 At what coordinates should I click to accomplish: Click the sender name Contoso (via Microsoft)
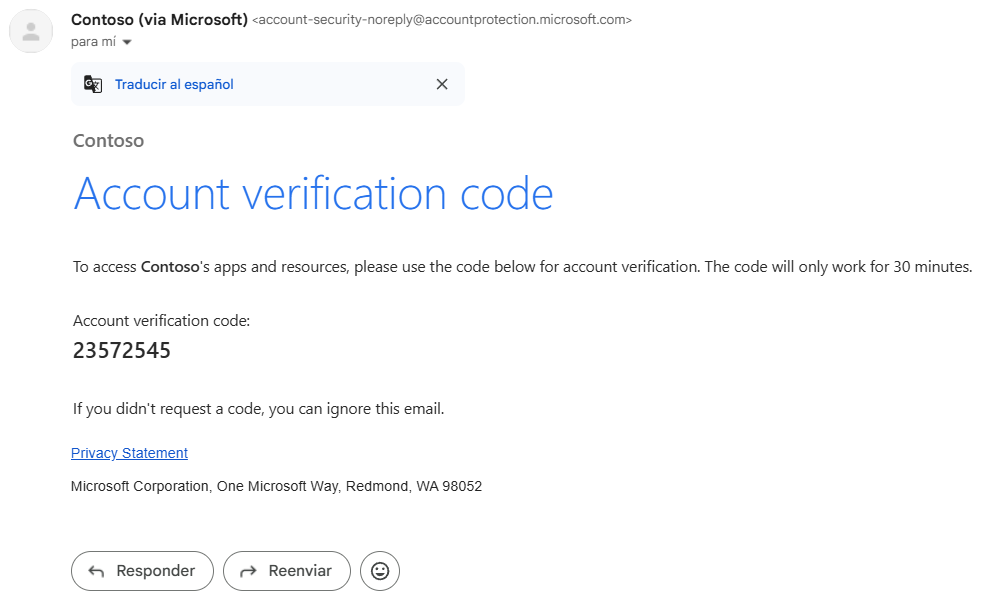click(x=160, y=20)
